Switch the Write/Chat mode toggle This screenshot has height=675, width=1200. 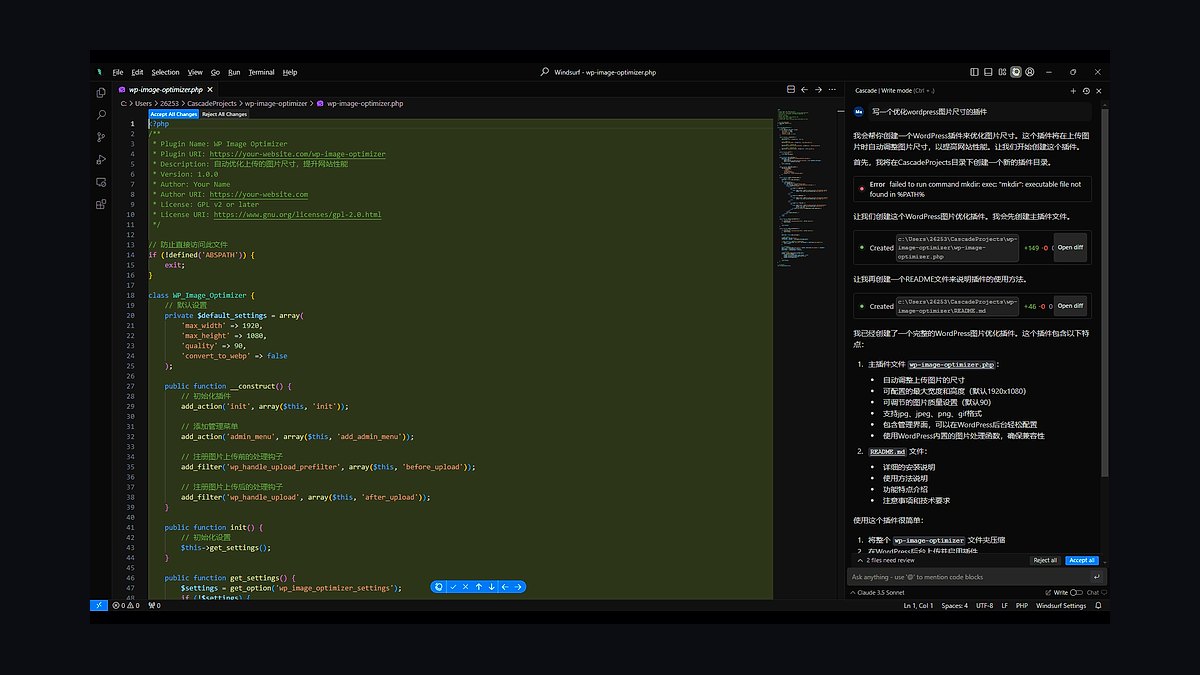click(x=1074, y=592)
